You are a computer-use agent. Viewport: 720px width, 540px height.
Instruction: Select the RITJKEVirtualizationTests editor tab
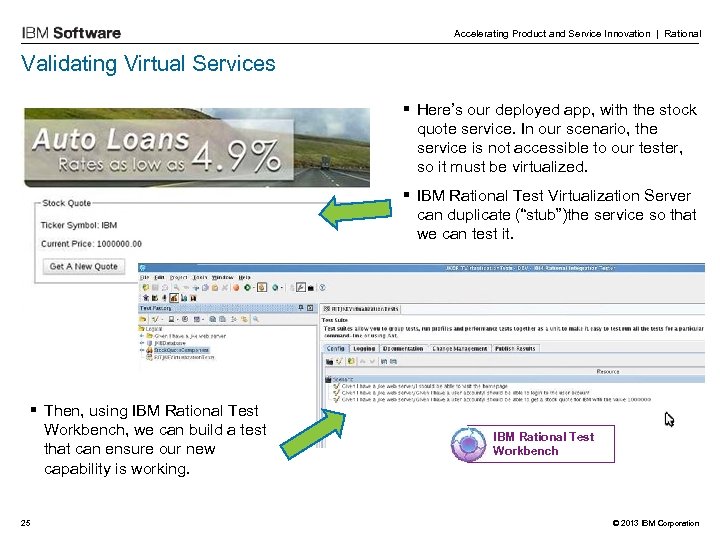(x=361, y=309)
